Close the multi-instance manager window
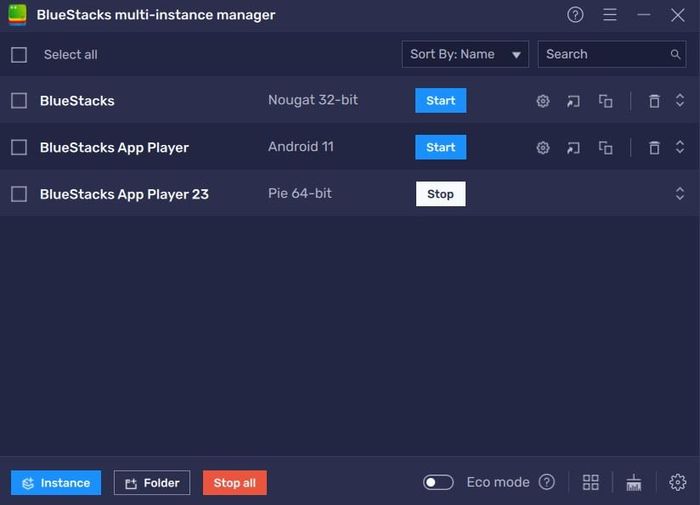Viewport: 700px width, 505px height. click(678, 15)
